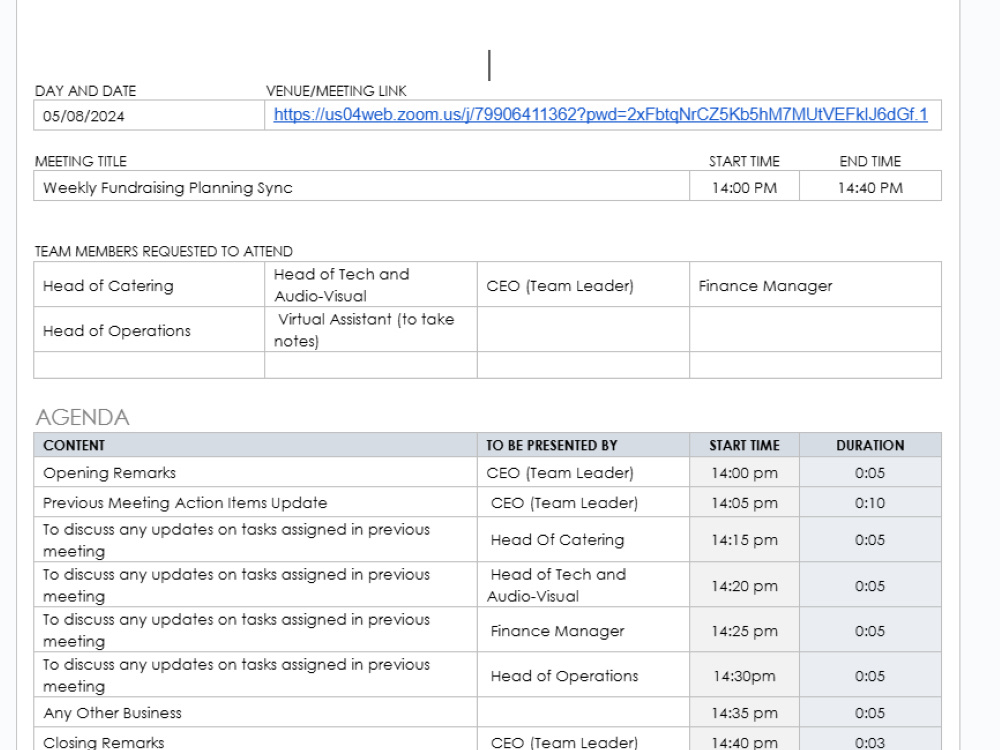Click the Opening Remarks agenda item

pyautogui.click(x=255, y=473)
